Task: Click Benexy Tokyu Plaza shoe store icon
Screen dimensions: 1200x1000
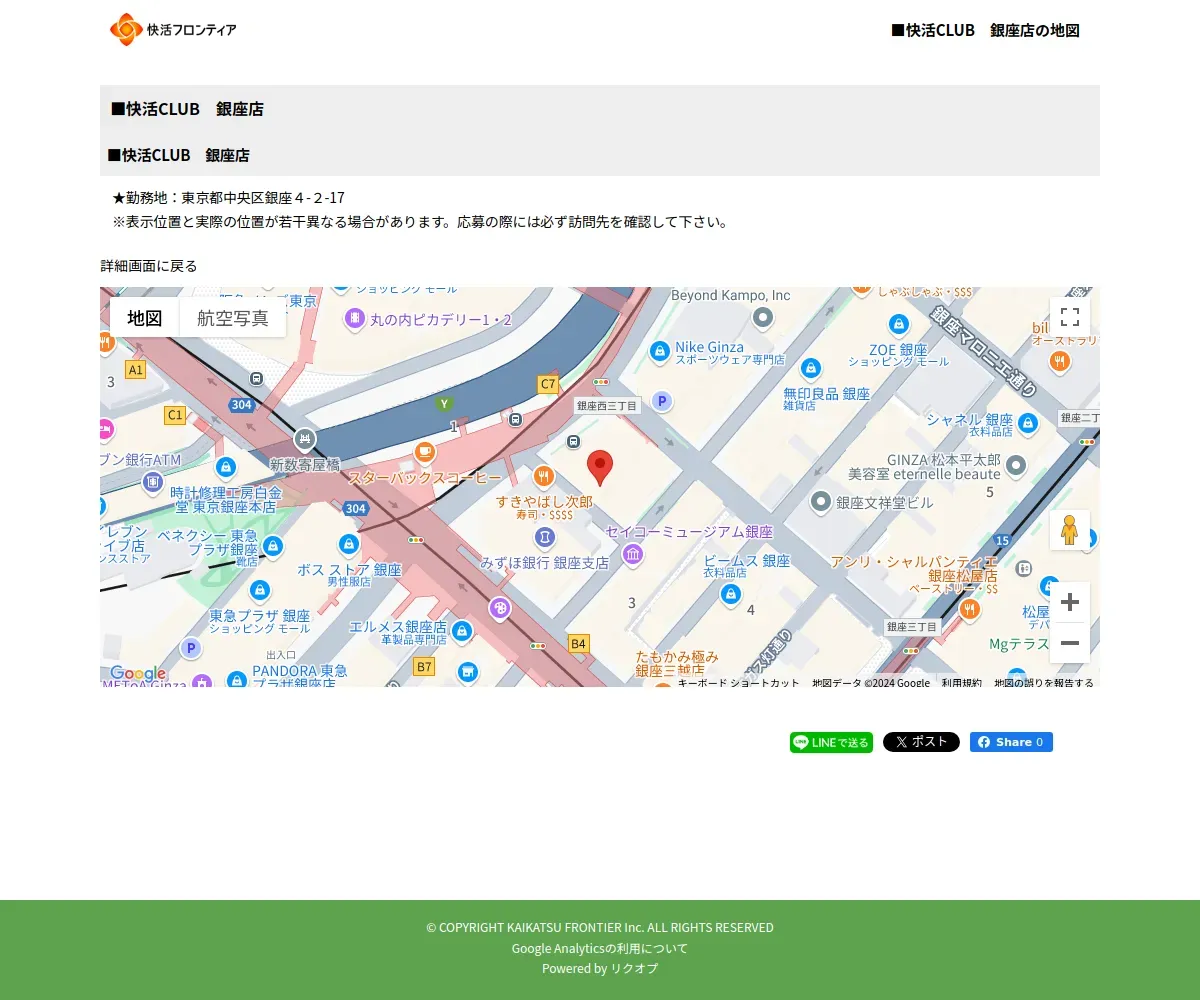Action: click(273, 546)
